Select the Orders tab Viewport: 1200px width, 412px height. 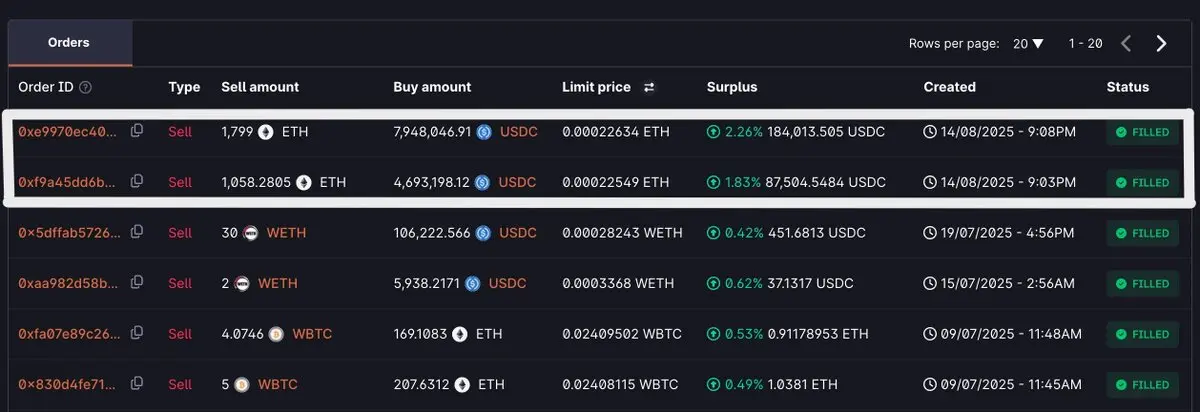click(x=70, y=43)
